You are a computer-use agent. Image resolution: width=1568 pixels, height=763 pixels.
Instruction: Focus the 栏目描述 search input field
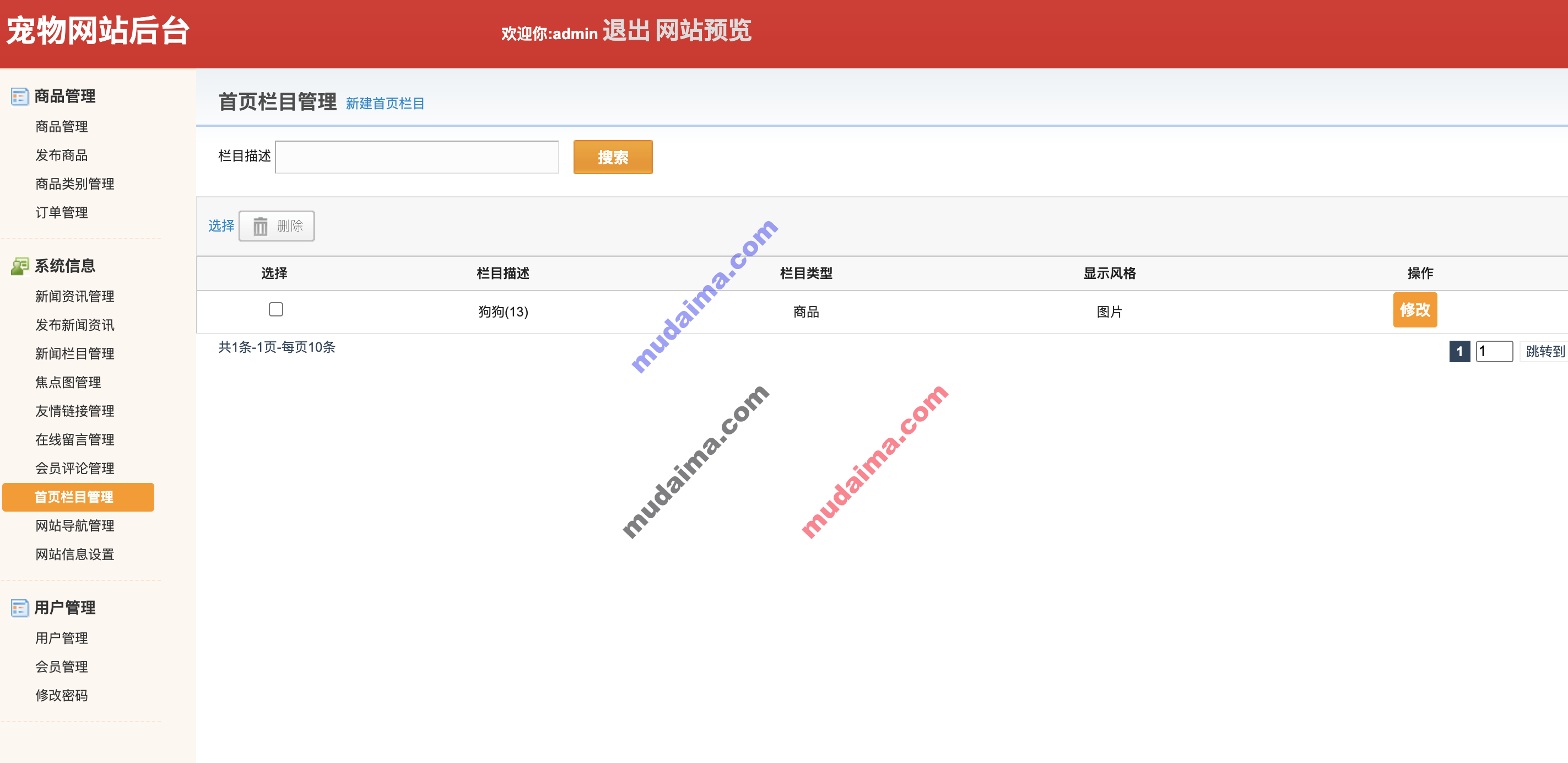pos(417,157)
